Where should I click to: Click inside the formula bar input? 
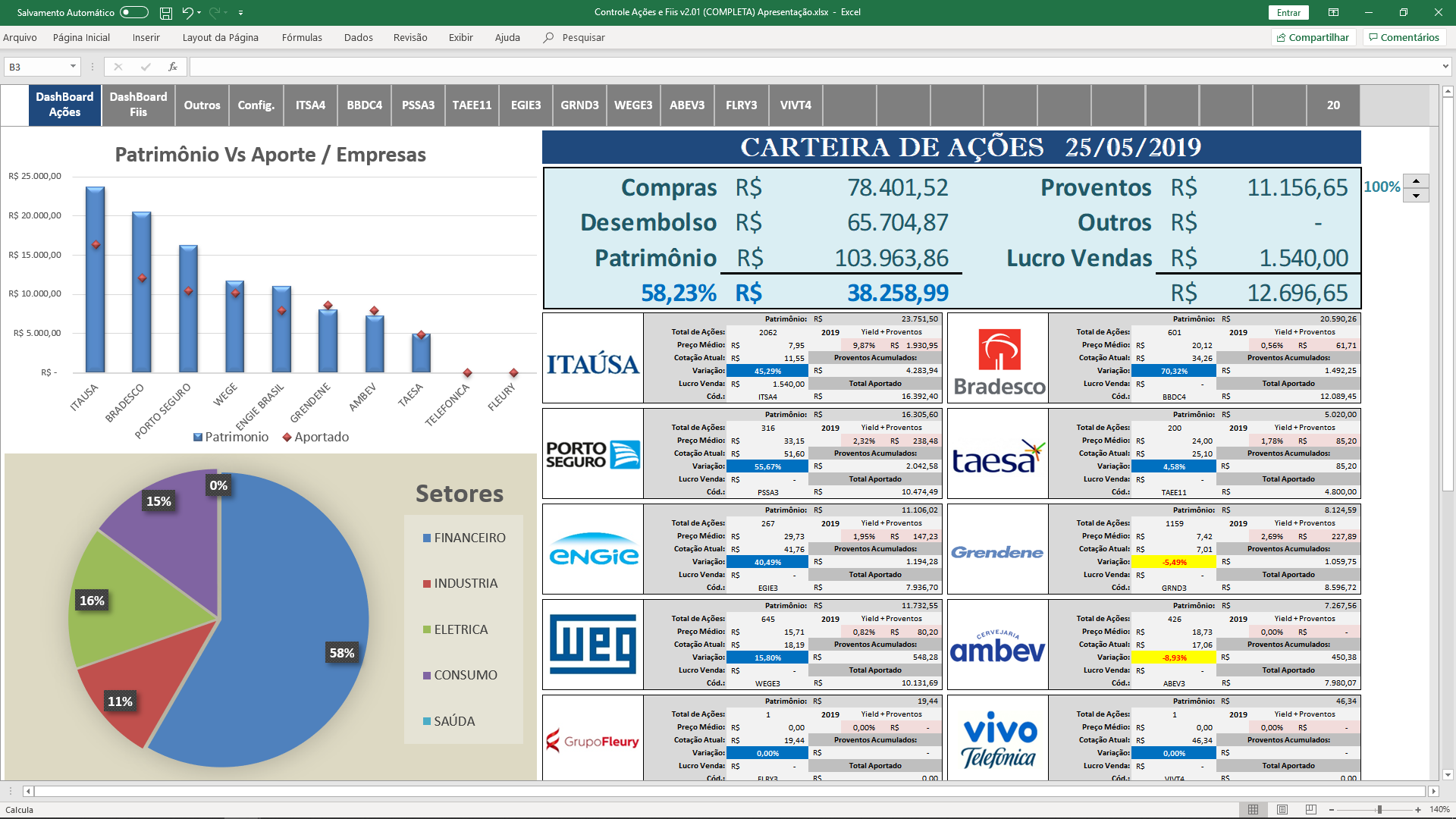click(x=814, y=67)
